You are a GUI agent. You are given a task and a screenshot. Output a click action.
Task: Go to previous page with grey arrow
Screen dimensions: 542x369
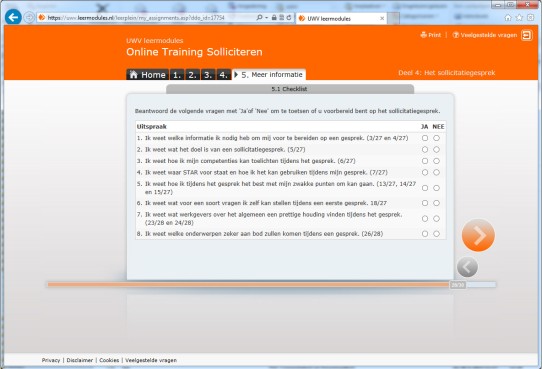coord(467,267)
